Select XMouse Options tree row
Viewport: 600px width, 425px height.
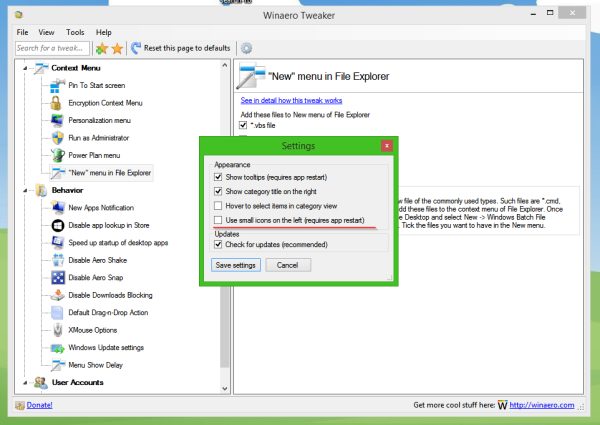(93, 330)
